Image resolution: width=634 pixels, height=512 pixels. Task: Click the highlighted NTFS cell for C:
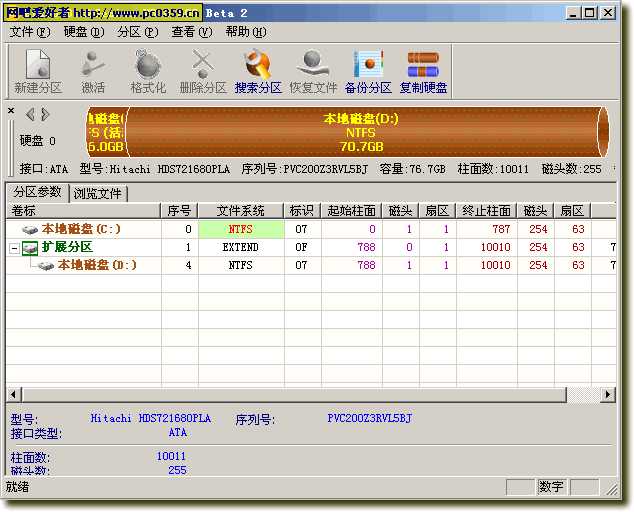pyautogui.click(x=241, y=229)
